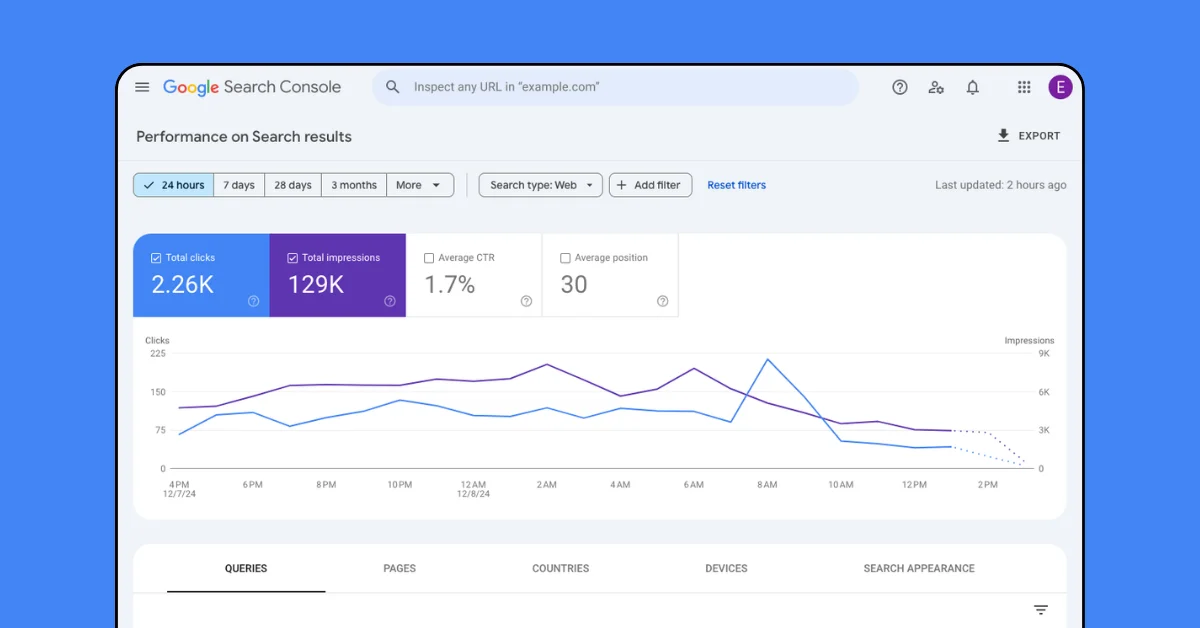Click the table filter rows icon
This screenshot has height=628, width=1200.
click(1041, 610)
